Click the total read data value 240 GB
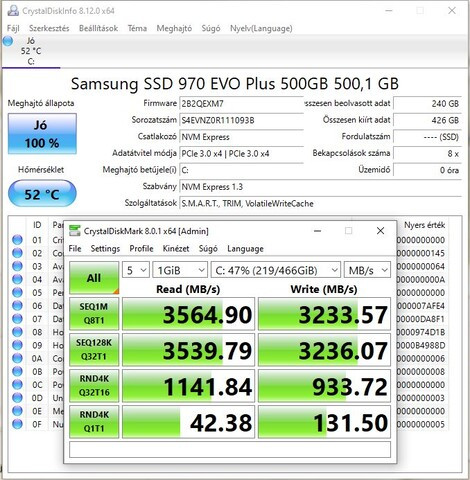 (x=428, y=103)
